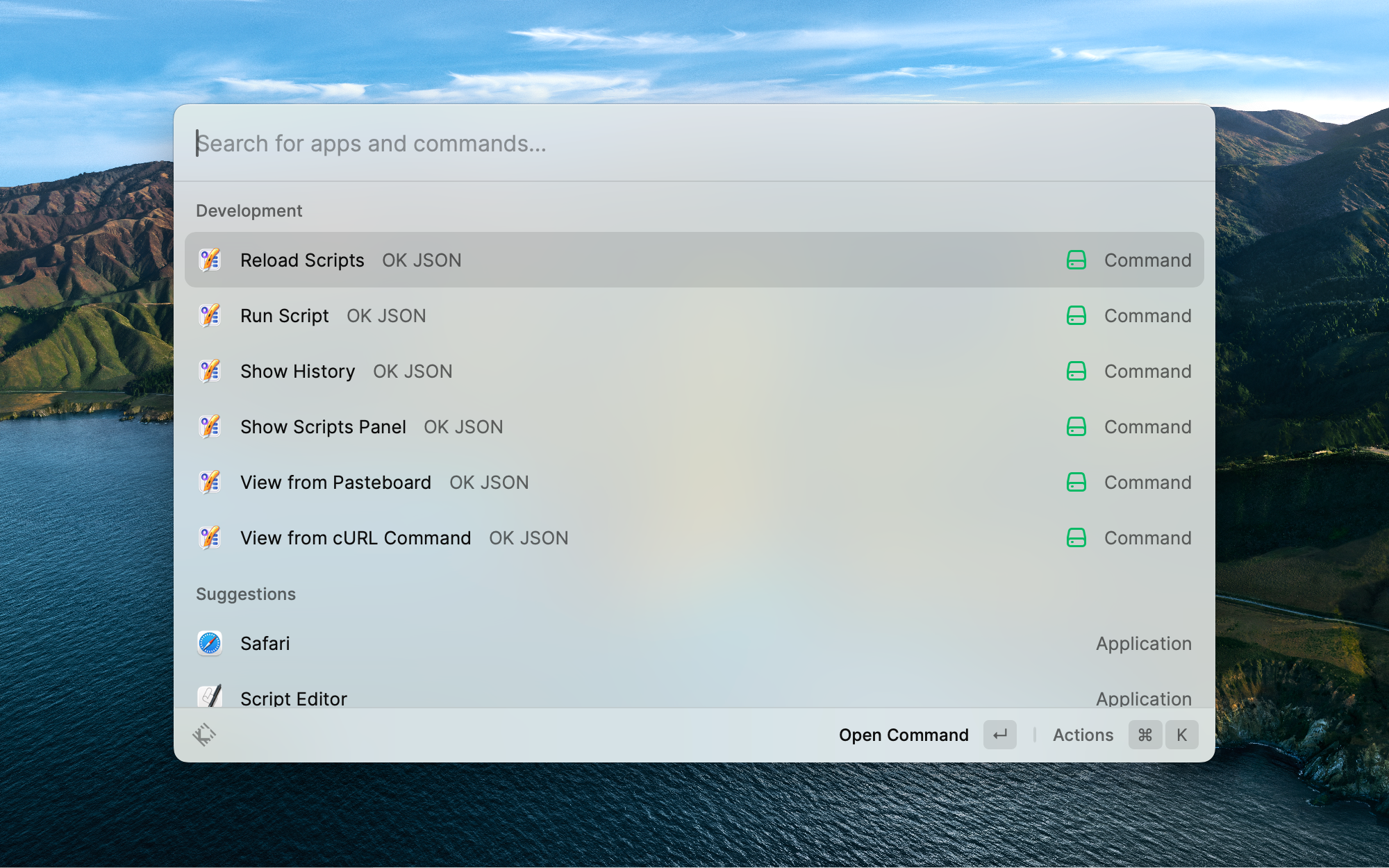Click the OK JSON icon beside Reload Scripts

point(210,260)
